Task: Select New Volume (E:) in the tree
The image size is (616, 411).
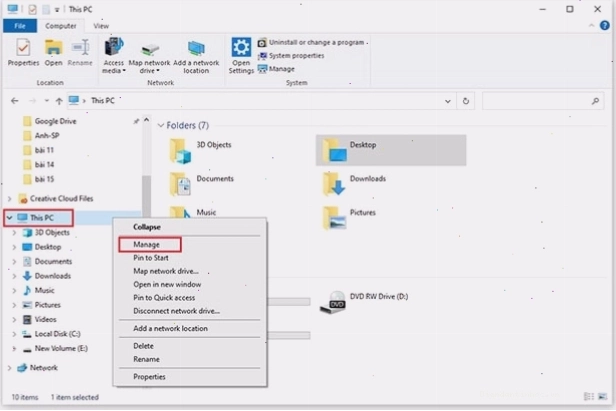Action: tap(55, 349)
